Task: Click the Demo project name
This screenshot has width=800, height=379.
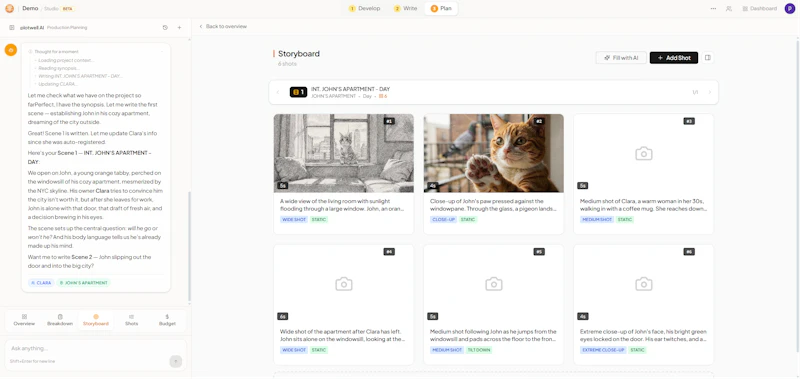Action: click(x=30, y=9)
